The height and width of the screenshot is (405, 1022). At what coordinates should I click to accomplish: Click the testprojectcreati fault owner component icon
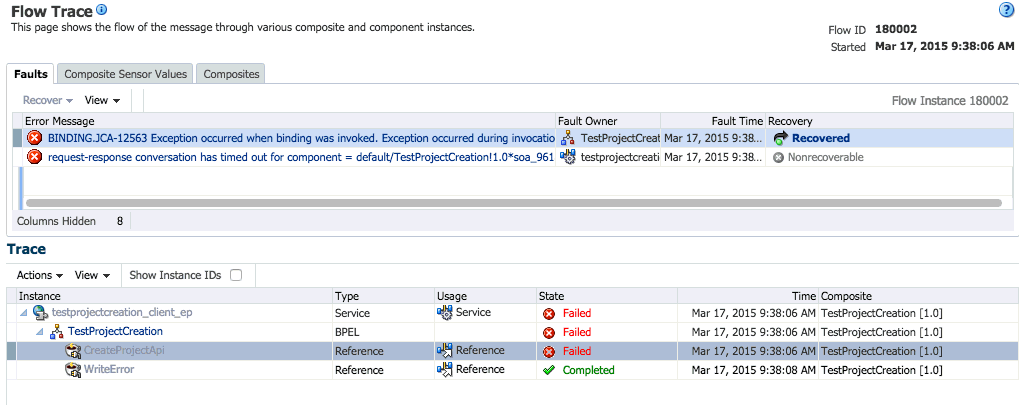point(568,157)
